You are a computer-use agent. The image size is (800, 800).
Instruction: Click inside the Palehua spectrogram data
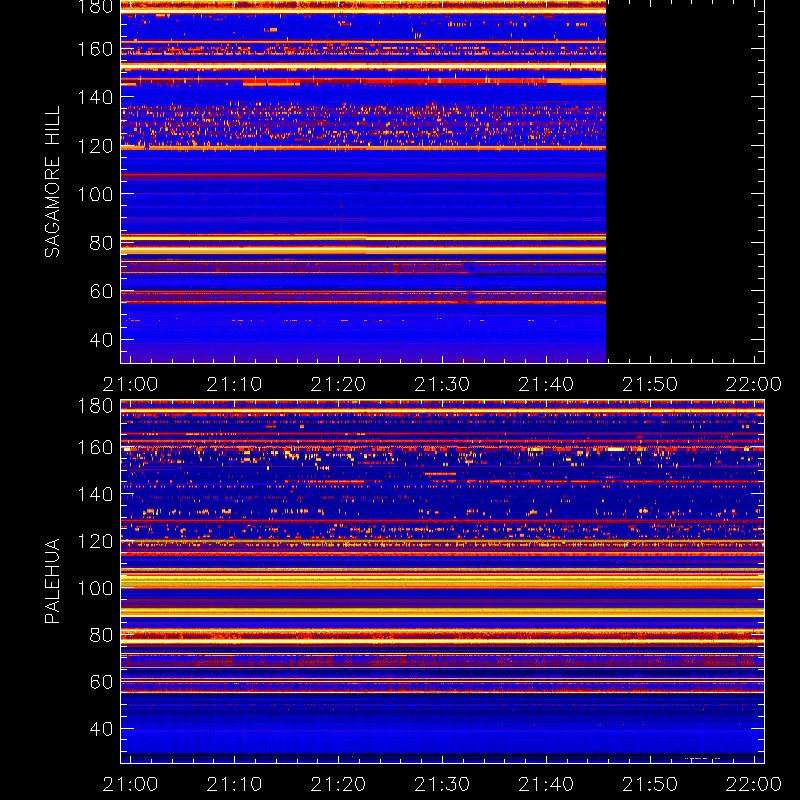pos(442,582)
